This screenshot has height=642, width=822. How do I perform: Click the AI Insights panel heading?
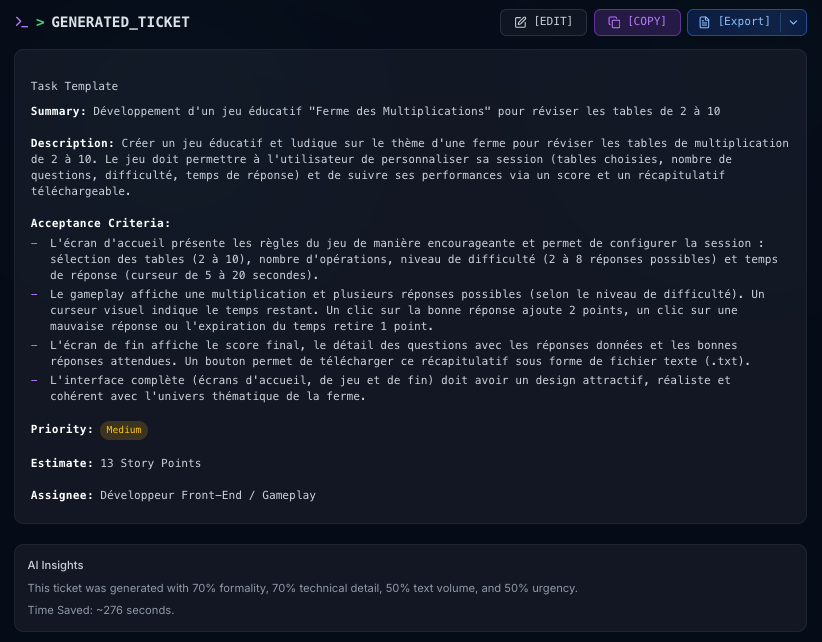coord(56,565)
